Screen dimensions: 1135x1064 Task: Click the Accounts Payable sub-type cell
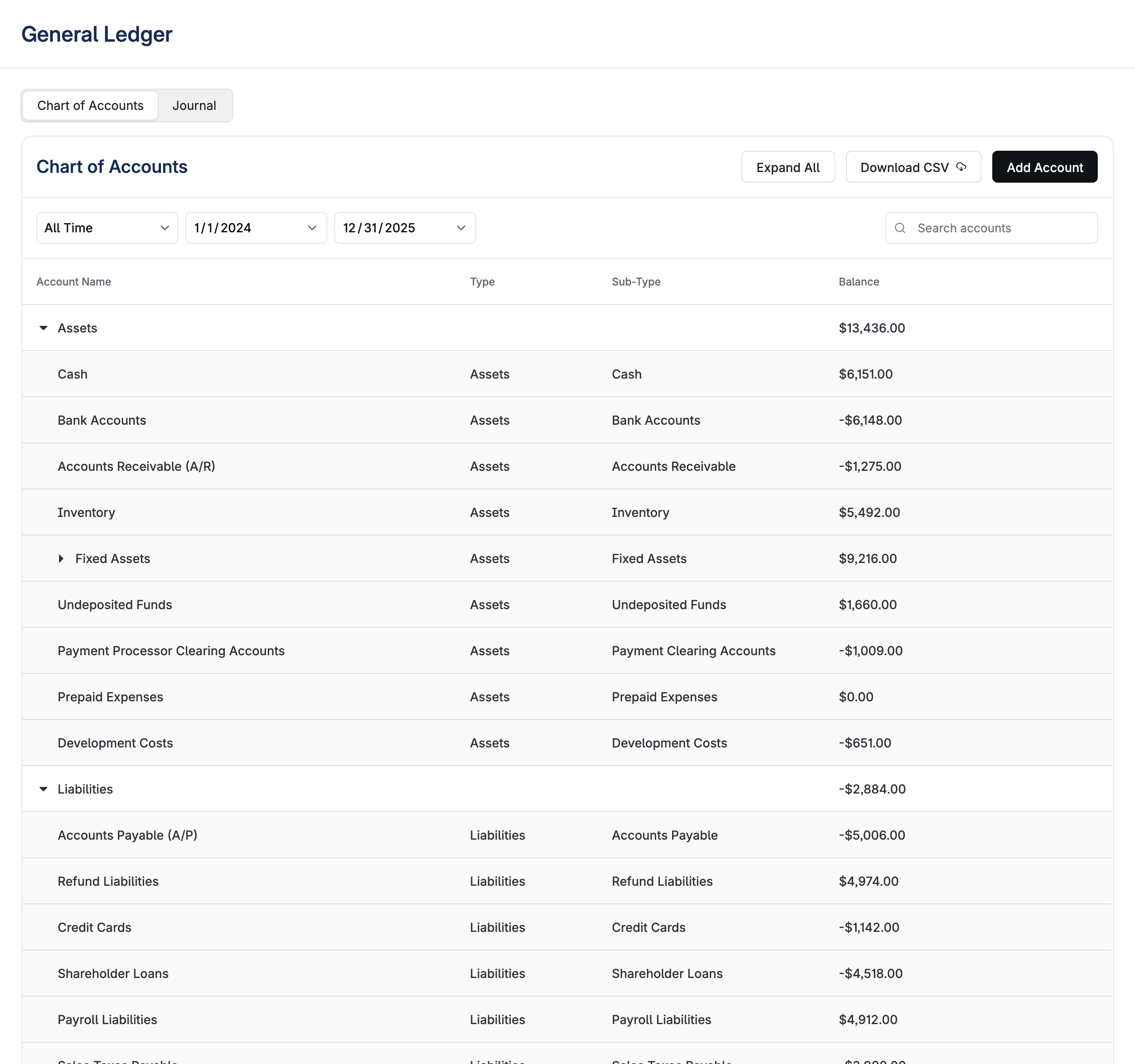665,835
